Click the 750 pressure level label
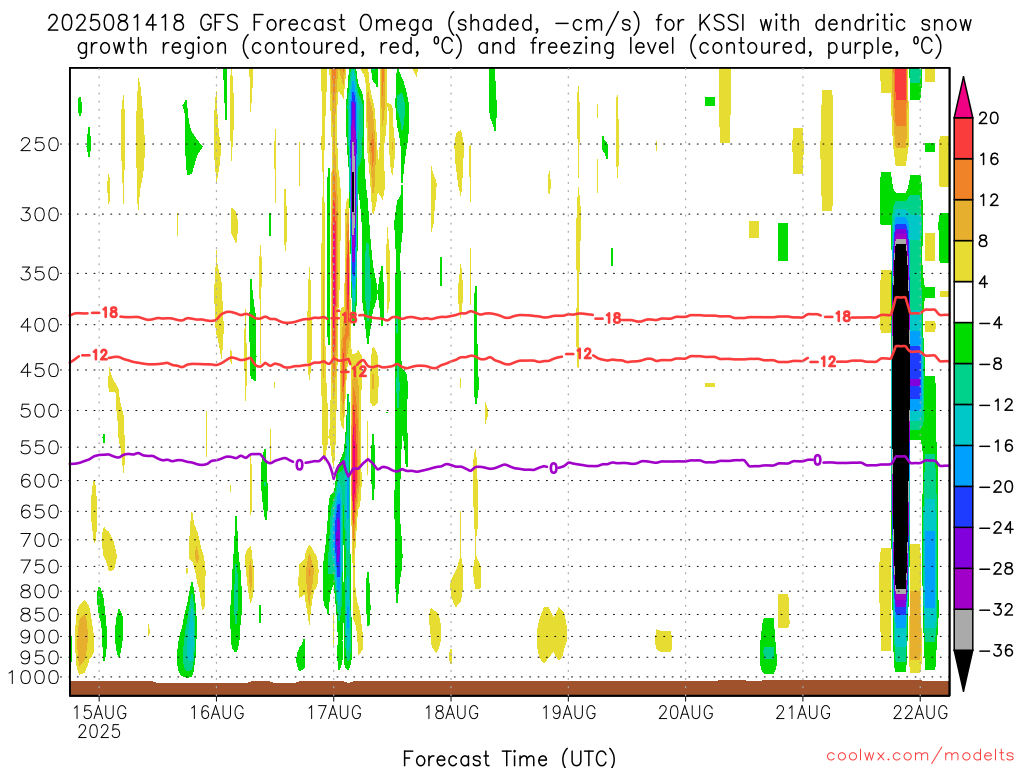 click(x=40, y=567)
